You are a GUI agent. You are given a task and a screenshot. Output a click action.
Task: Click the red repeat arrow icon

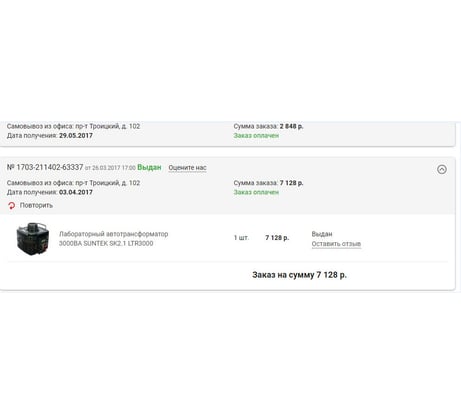tap(12, 206)
